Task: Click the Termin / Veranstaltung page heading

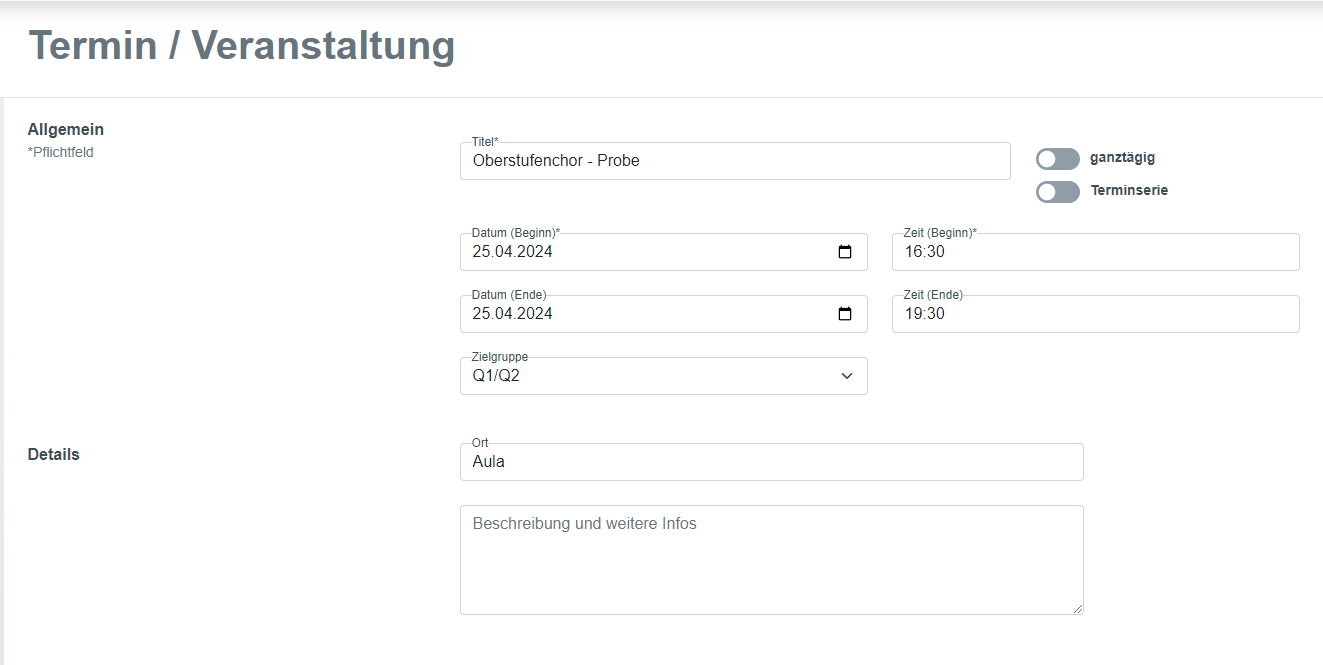Action: pos(241,46)
